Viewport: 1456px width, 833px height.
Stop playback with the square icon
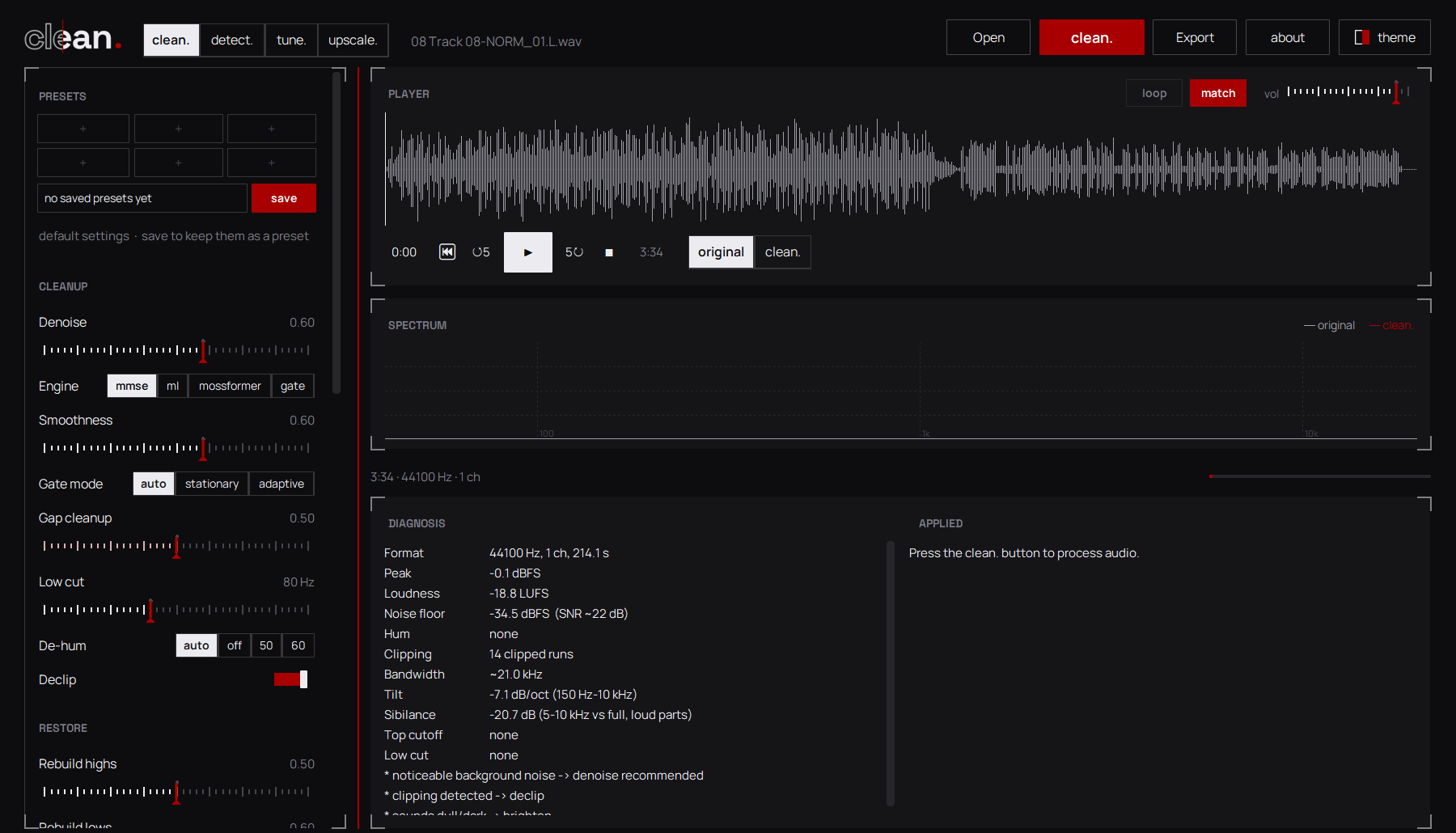point(609,252)
